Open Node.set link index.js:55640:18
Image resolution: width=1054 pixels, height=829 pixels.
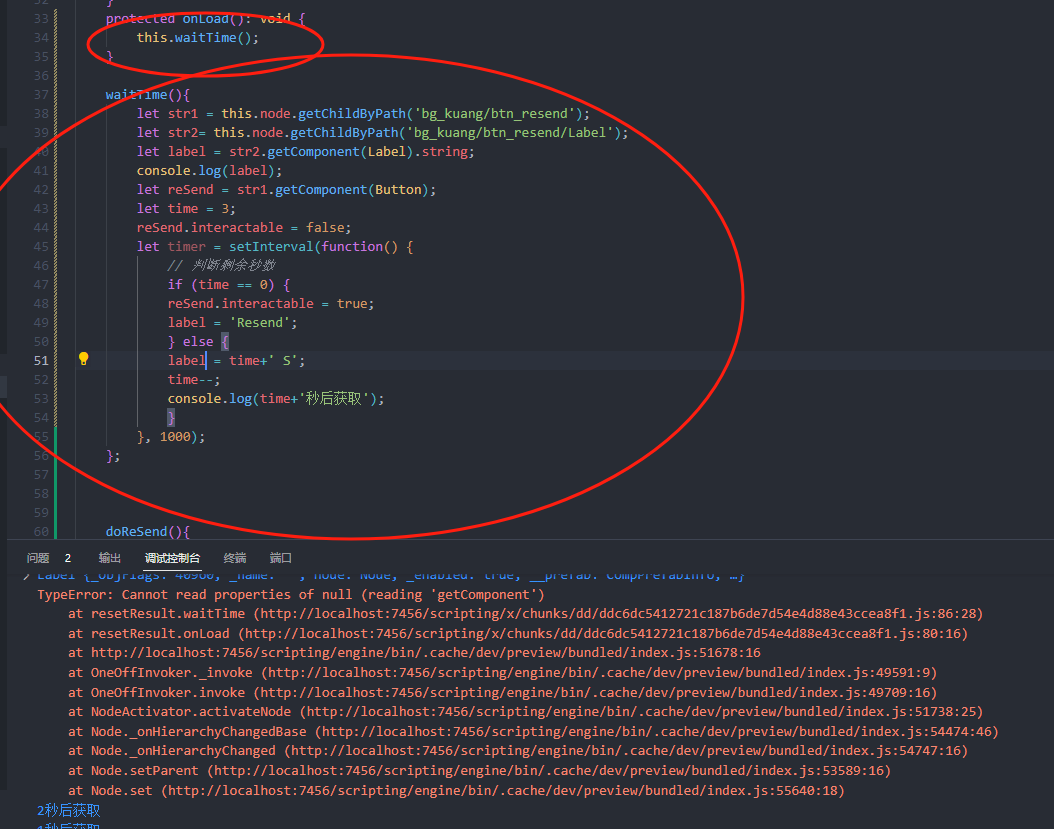(x=503, y=791)
